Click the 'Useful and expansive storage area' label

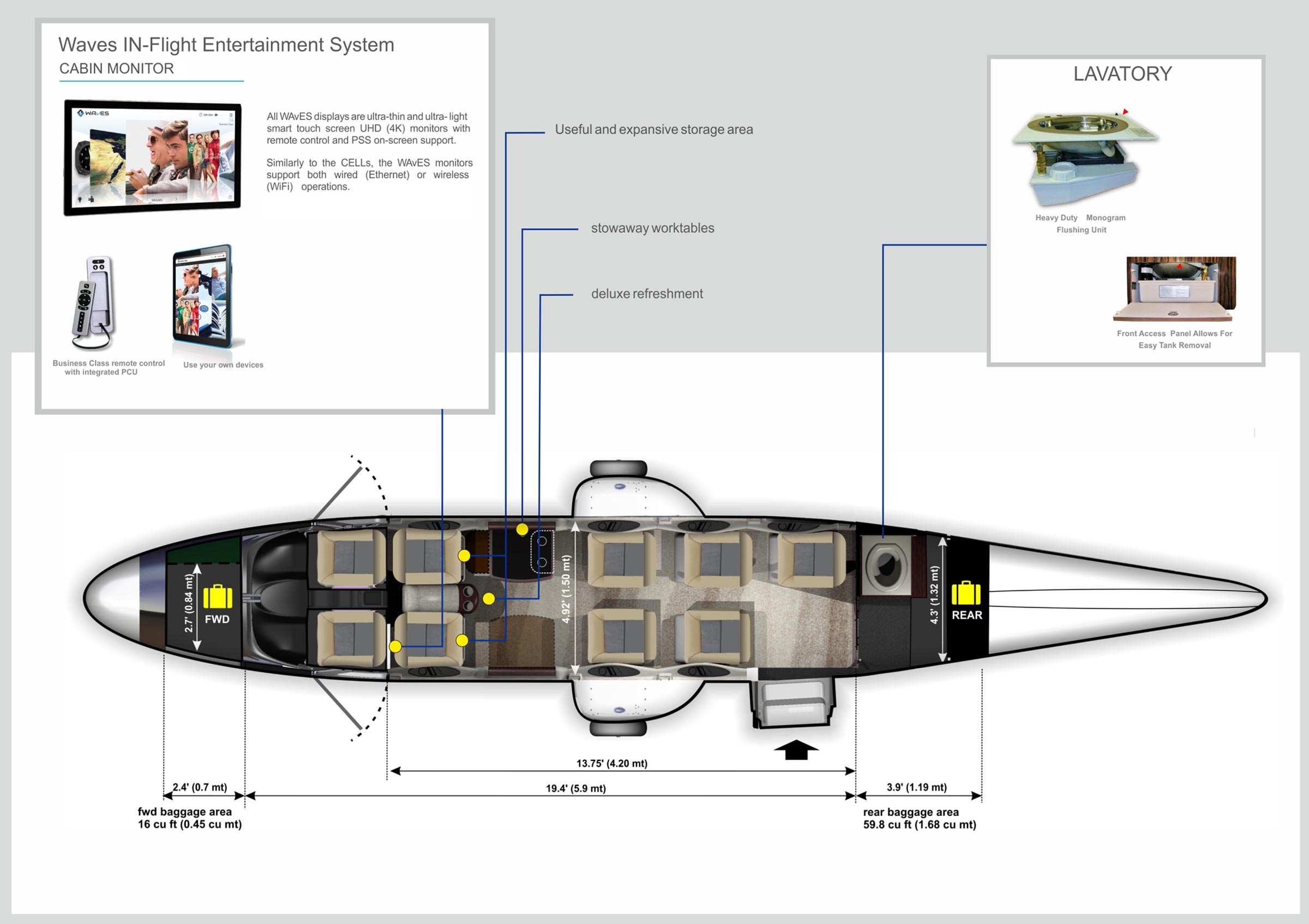(654, 129)
